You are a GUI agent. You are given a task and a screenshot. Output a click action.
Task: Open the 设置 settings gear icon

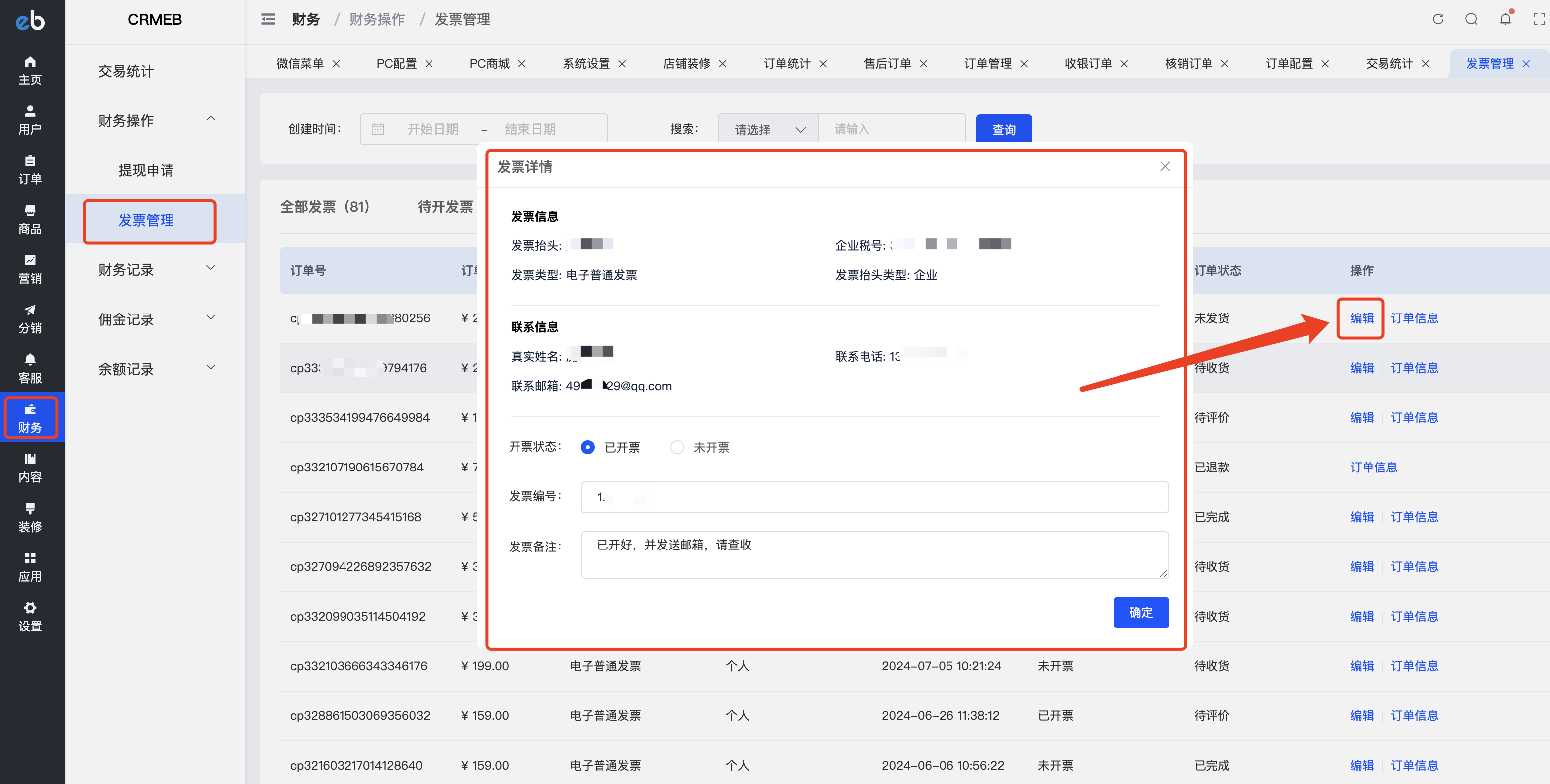tap(29, 616)
